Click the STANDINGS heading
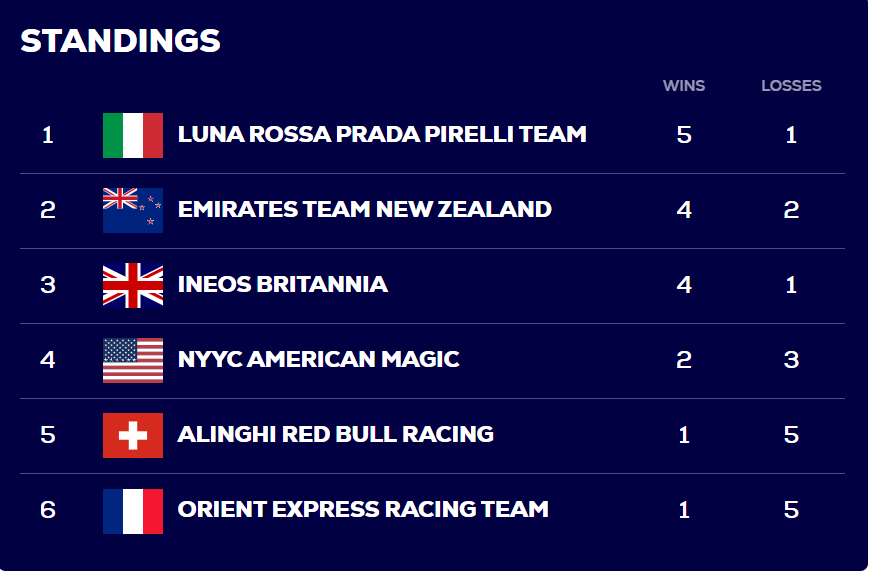This screenshot has width=870, height=571. [x=120, y=41]
